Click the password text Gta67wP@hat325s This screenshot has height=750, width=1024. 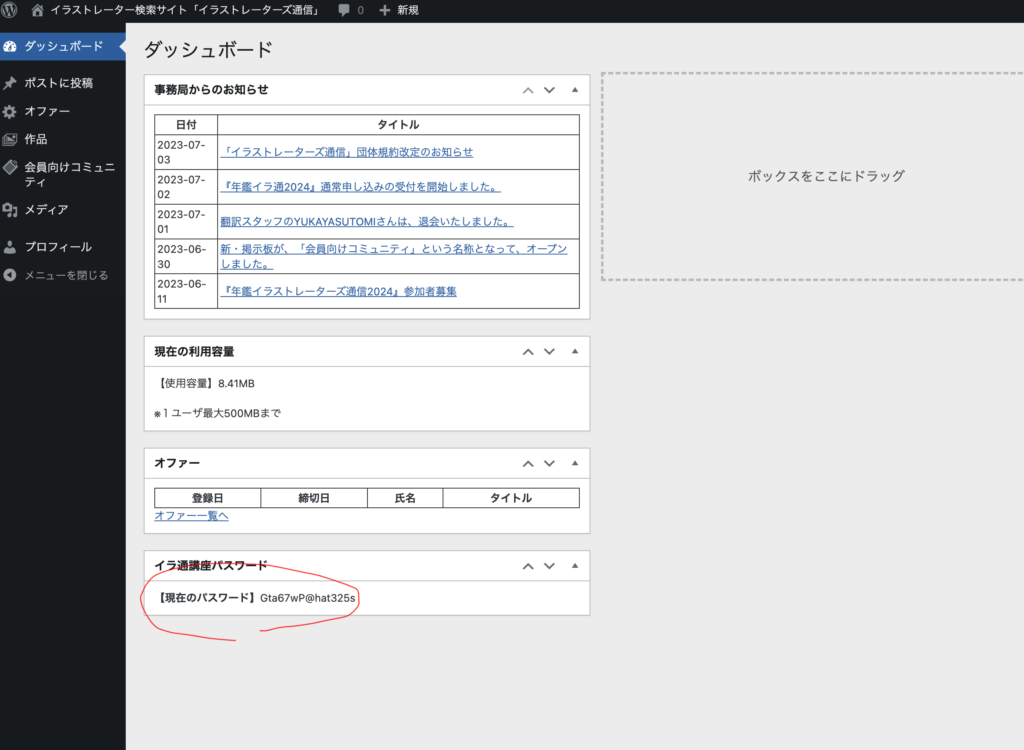(308, 598)
